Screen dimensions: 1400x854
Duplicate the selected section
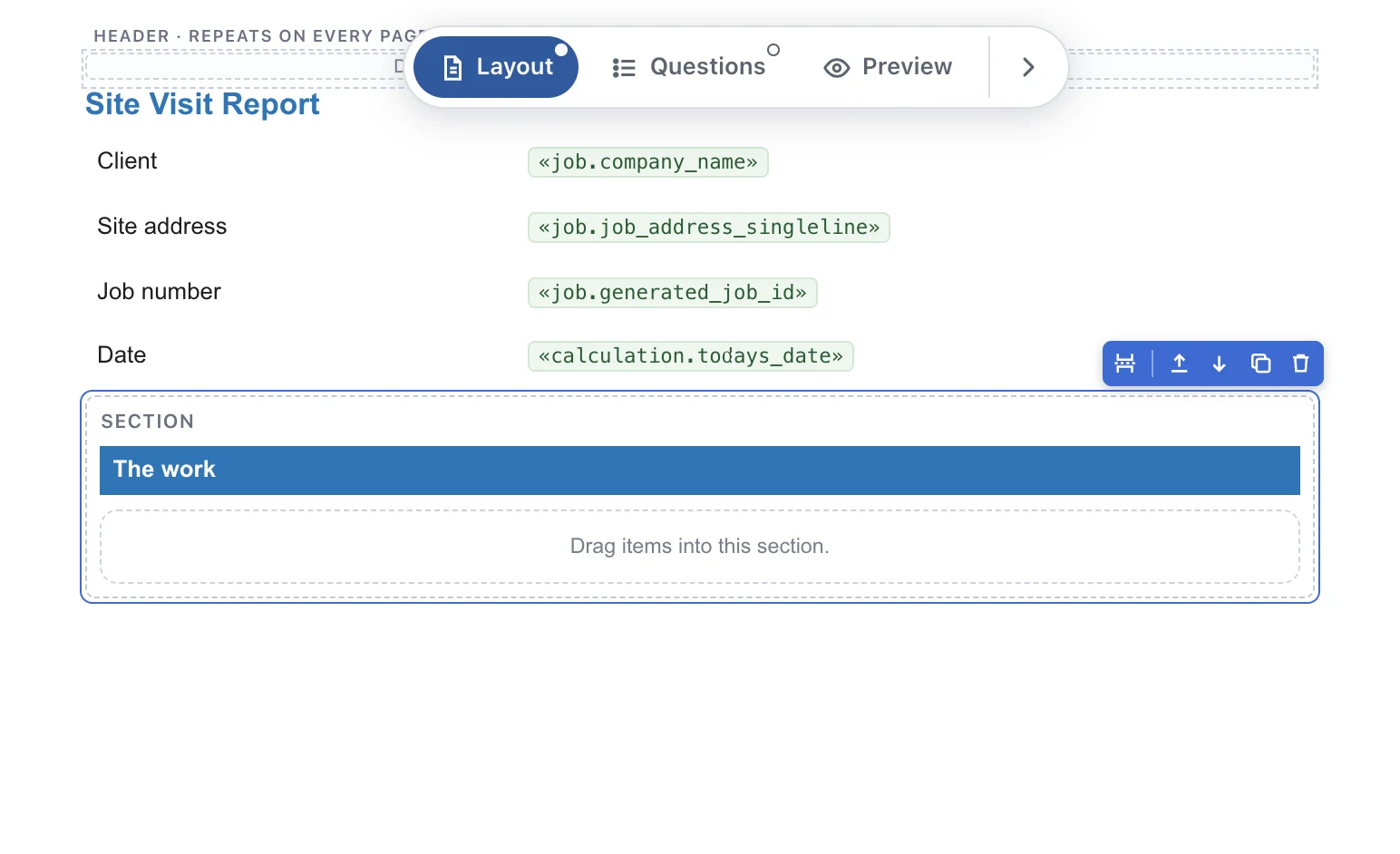pyautogui.click(x=1260, y=364)
